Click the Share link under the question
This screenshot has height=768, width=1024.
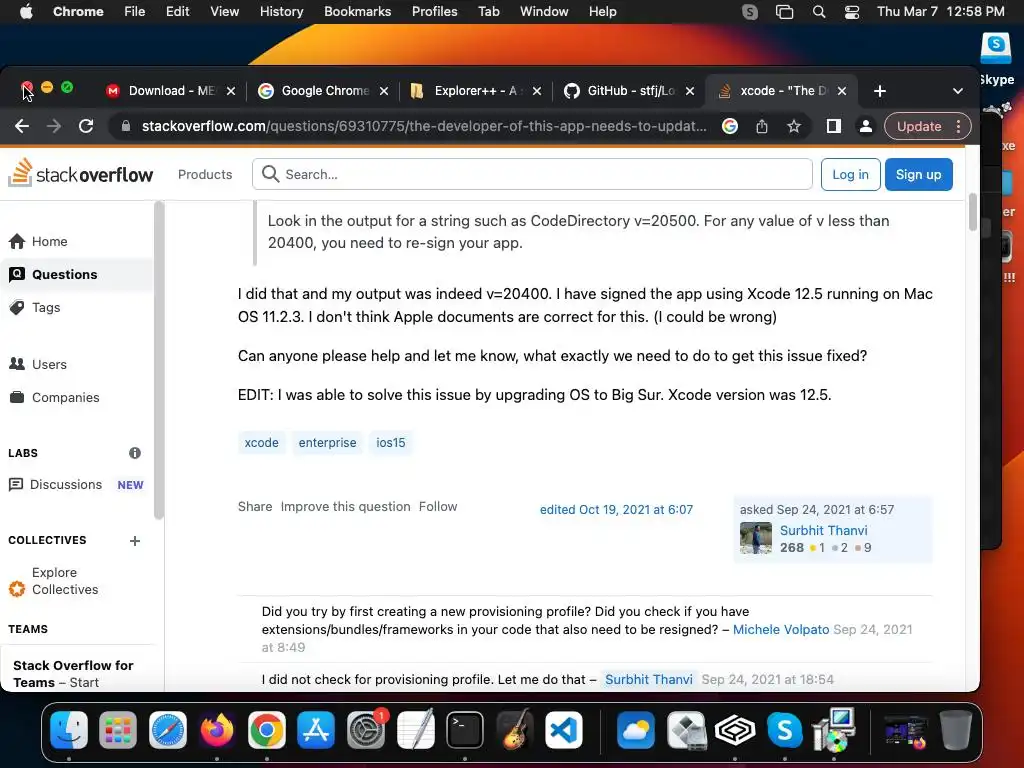[255, 506]
